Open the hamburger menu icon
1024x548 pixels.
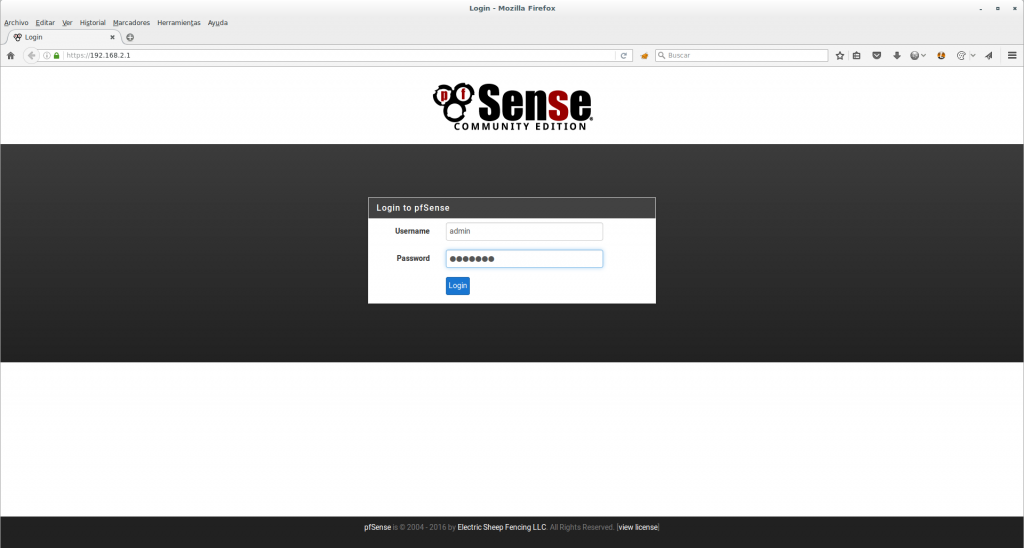click(x=1013, y=56)
